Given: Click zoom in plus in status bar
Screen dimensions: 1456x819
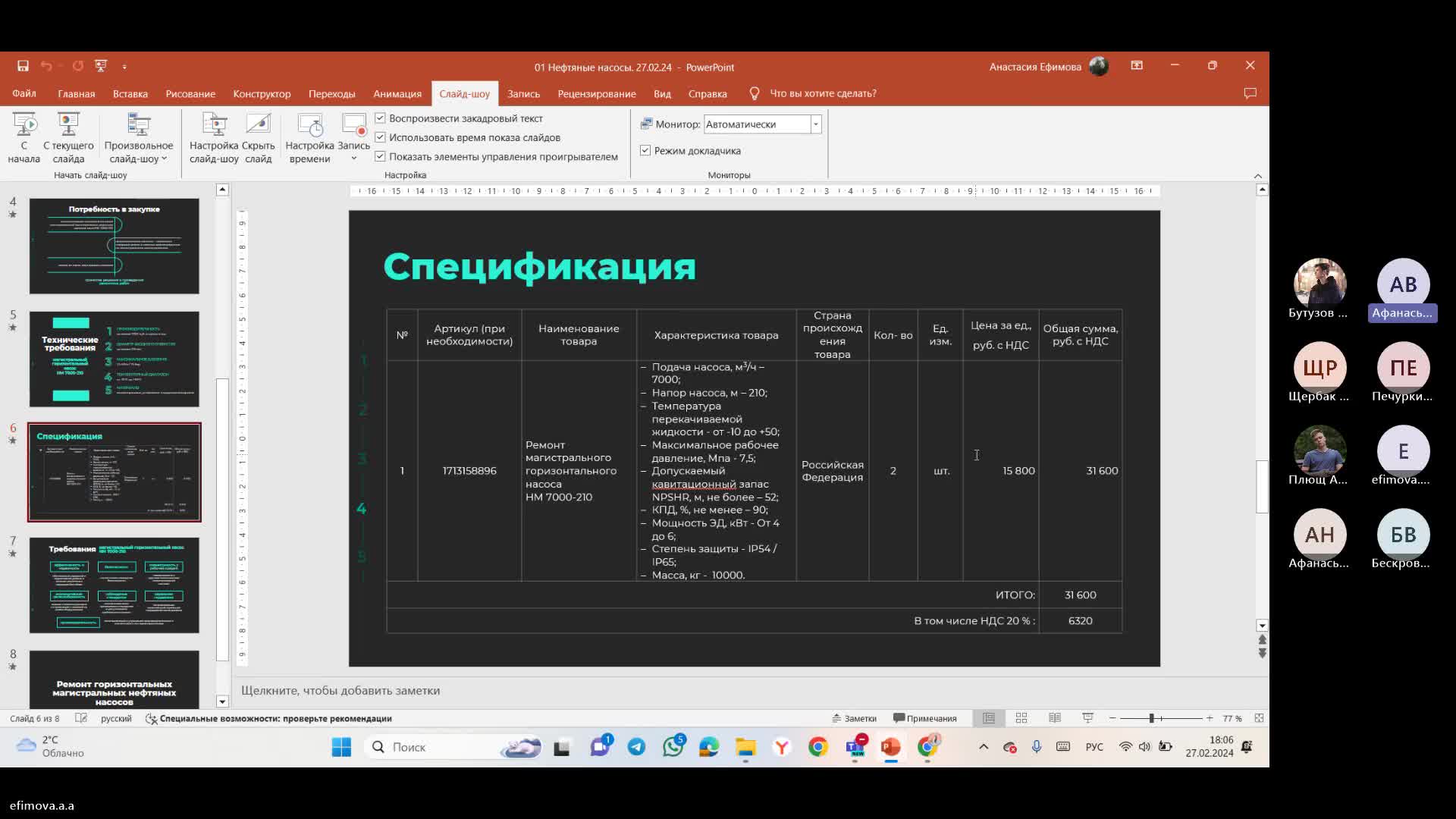Looking at the screenshot, I should [x=1210, y=718].
